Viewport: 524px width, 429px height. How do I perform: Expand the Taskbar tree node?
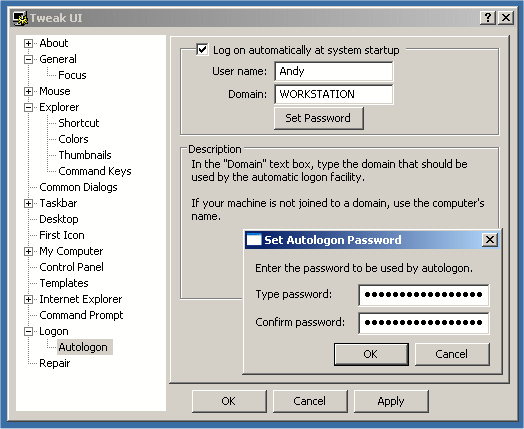pos(28,203)
